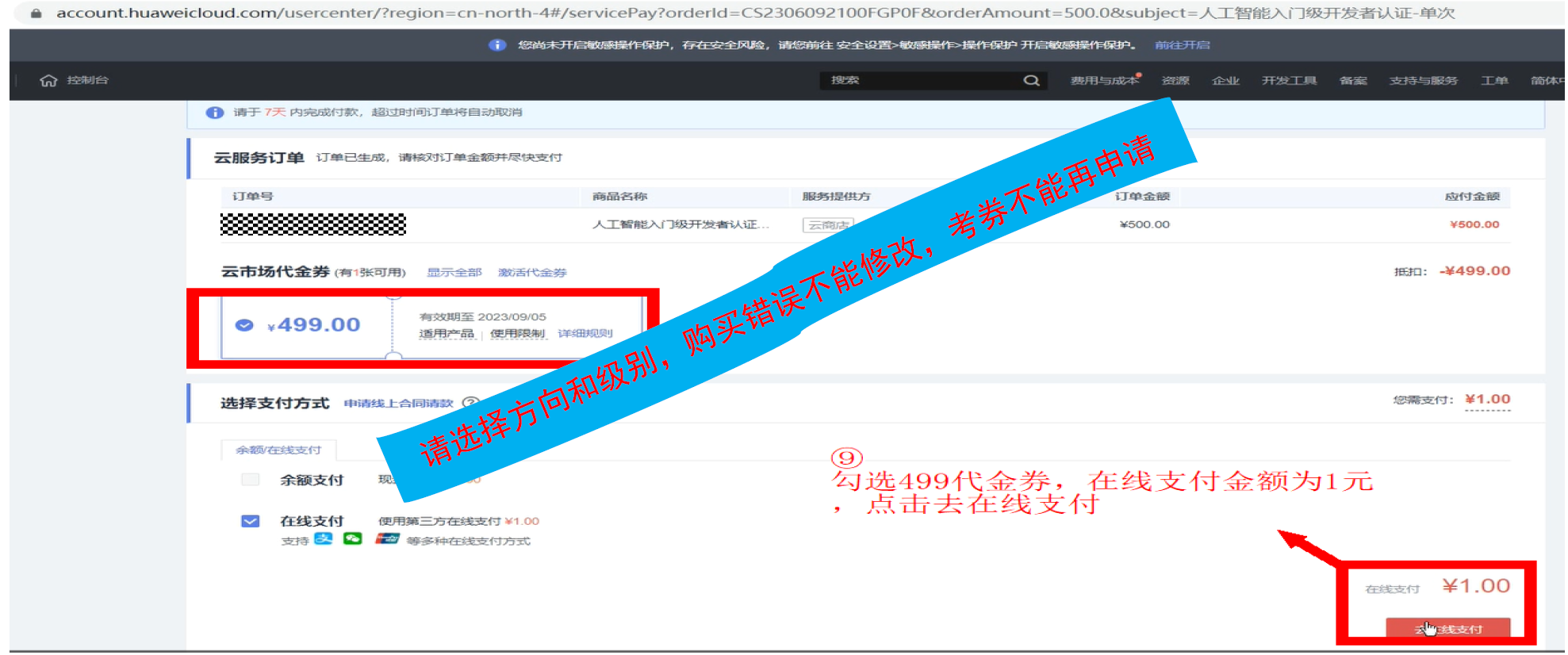Open the 备案 menu
This screenshot has height=655, width=1568.
tap(1353, 80)
